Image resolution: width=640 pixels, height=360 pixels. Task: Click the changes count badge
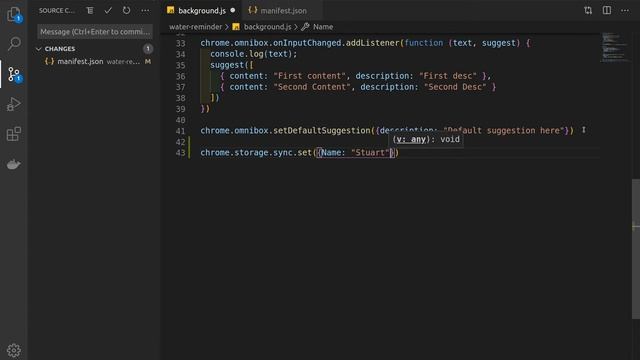(x=148, y=49)
